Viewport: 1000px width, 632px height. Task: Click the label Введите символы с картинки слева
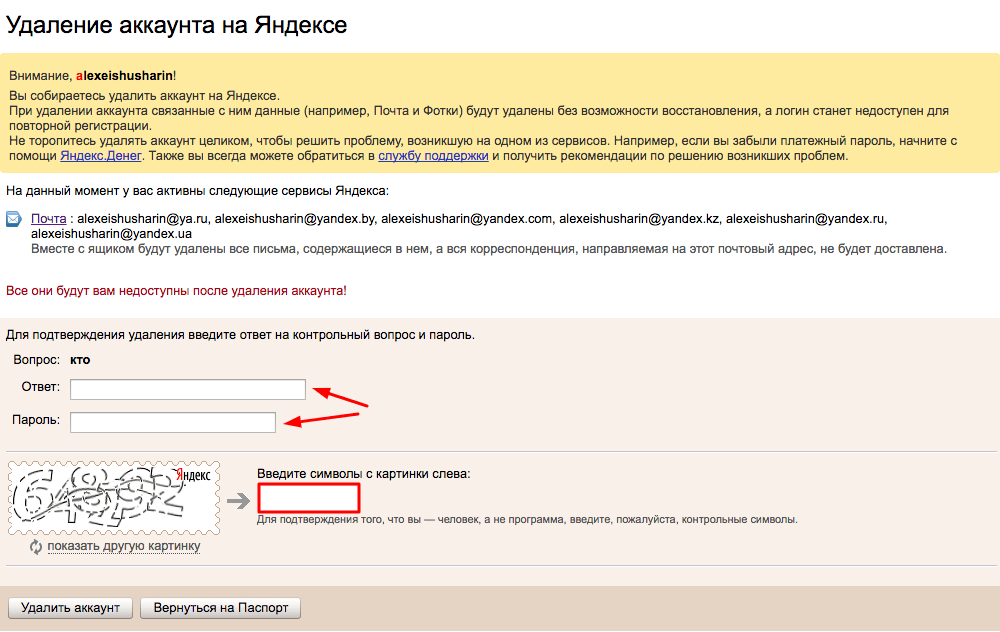click(x=364, y=474)
